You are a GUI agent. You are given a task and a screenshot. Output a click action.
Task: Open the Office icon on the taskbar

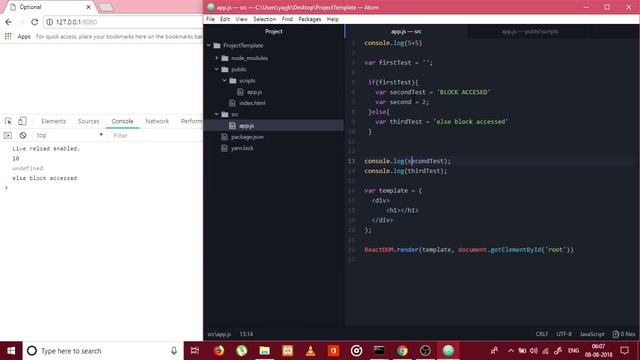[333, 351]
